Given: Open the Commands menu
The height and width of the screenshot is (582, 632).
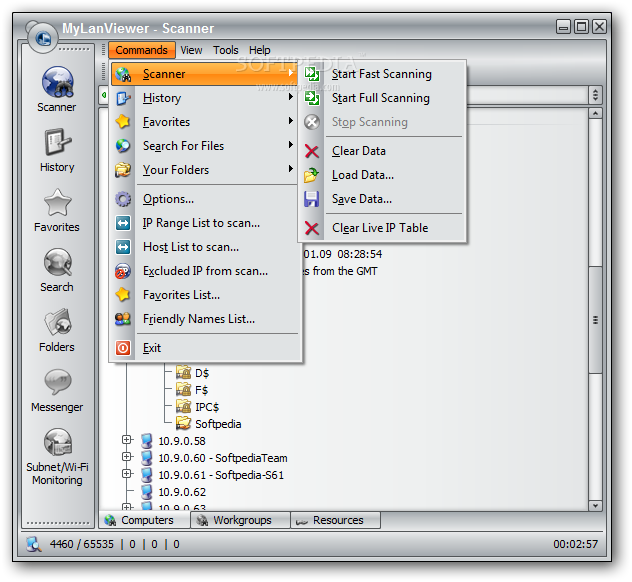Looking at the screenshot, I should coord(141,50).
